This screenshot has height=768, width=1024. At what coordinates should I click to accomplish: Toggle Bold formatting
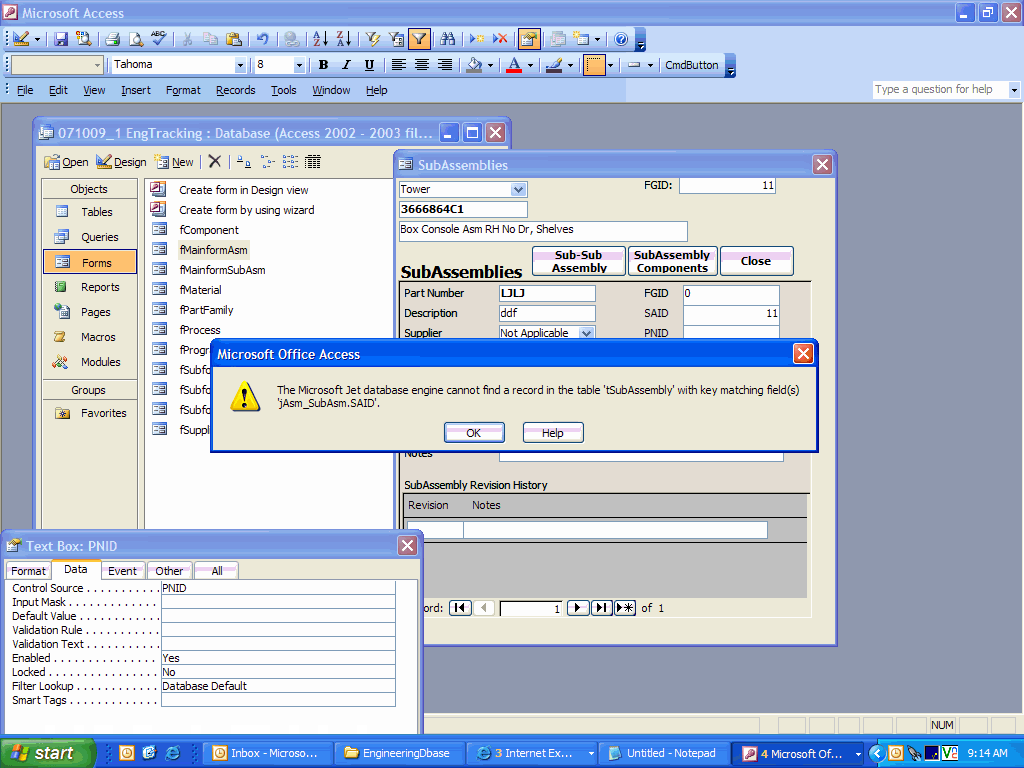pyautogui.click(x=323, y=65)
